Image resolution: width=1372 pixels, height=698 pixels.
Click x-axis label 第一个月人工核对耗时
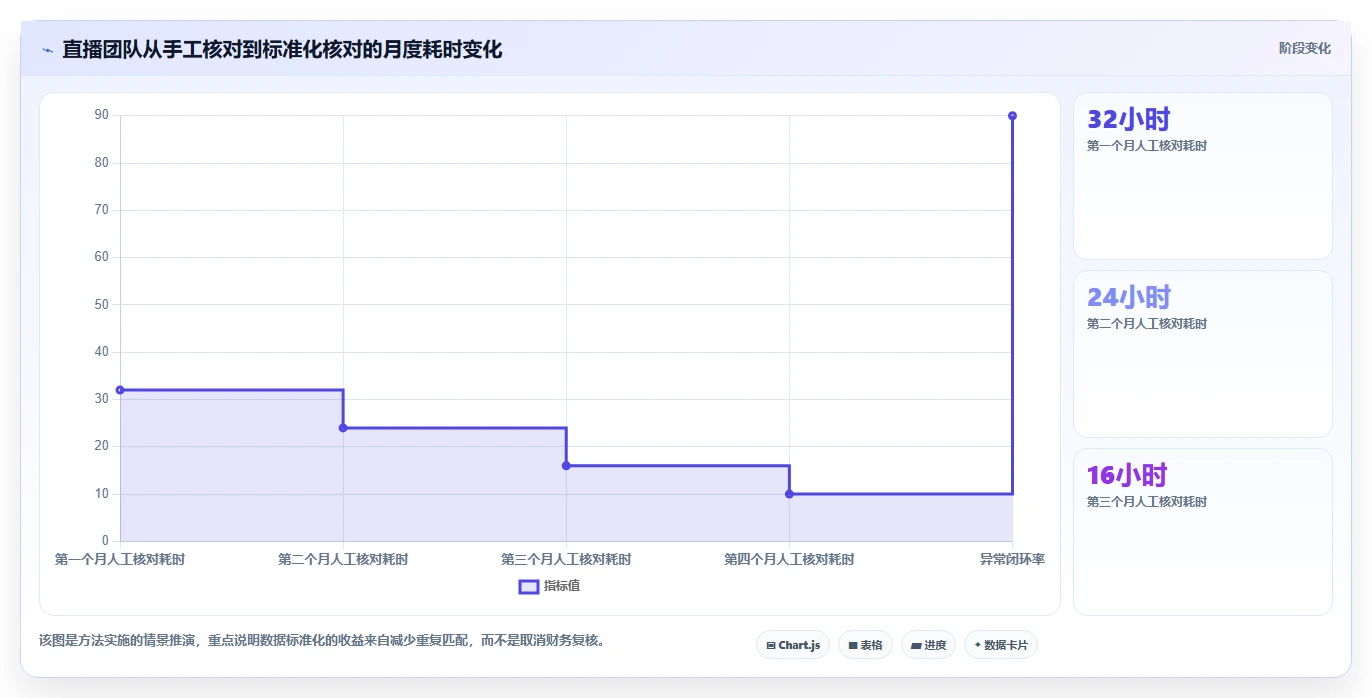click(120, 560)
